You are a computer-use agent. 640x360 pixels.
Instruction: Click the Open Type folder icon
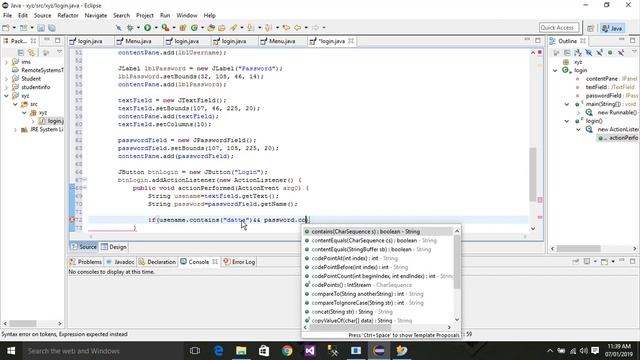click(x=211, y=28)
